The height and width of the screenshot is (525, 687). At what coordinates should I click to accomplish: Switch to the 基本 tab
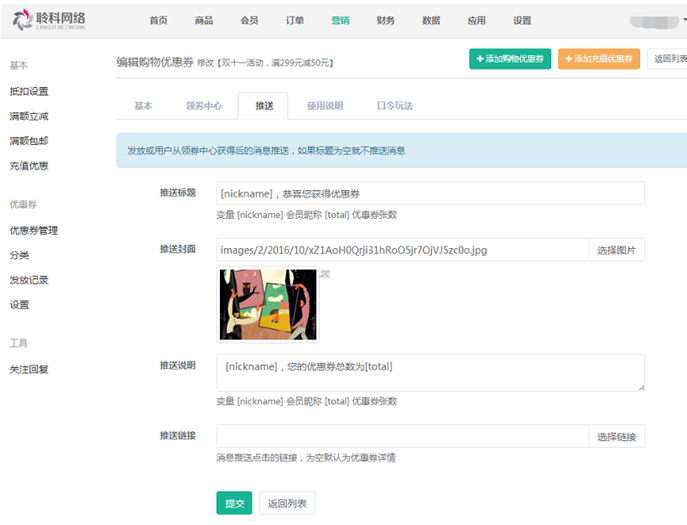143,106
